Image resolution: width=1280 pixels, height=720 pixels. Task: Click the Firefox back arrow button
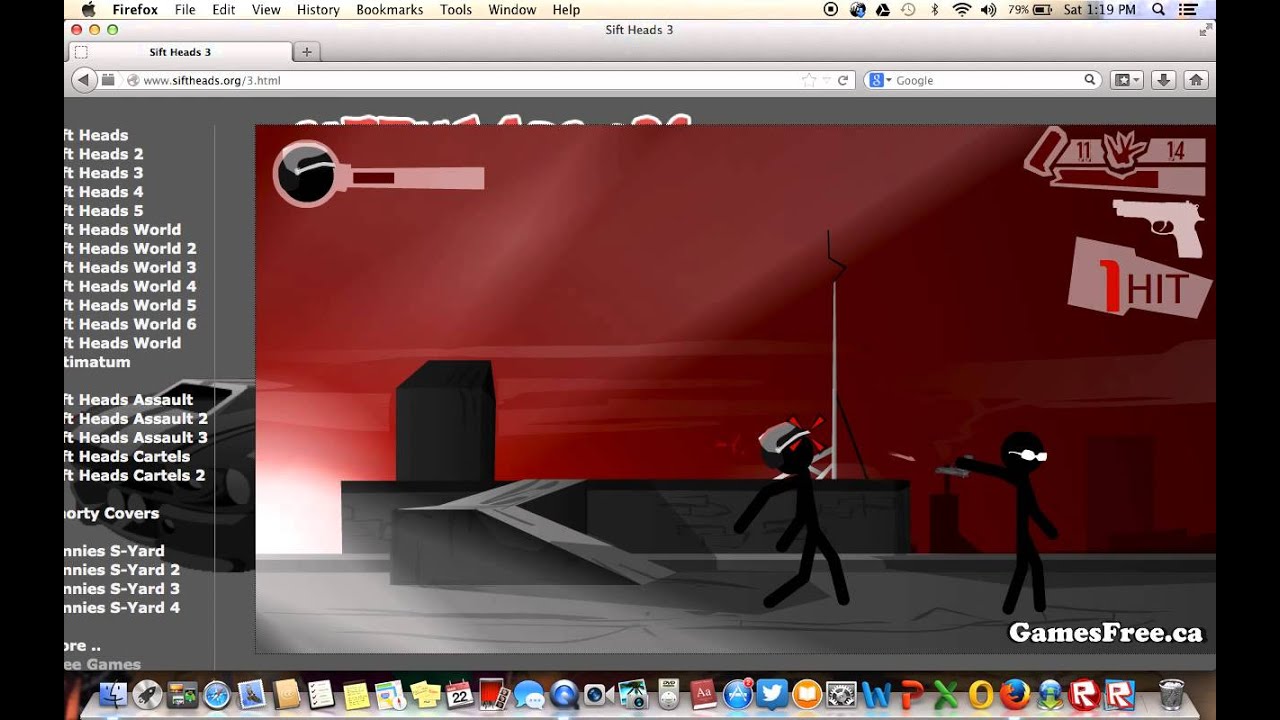click(84, 80)
